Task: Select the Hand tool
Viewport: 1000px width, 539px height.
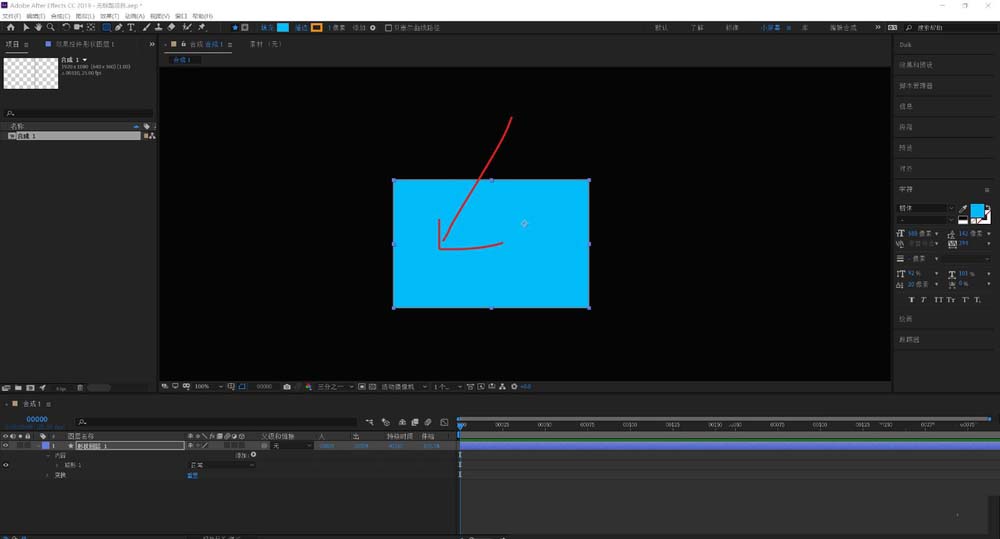Action: pos(38,27)
